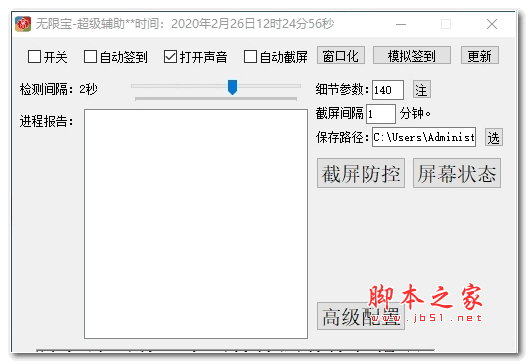Click the 检测间隔 slider handle
The height and width of the screenshot is (364, 529).
[x=232, y=87]
